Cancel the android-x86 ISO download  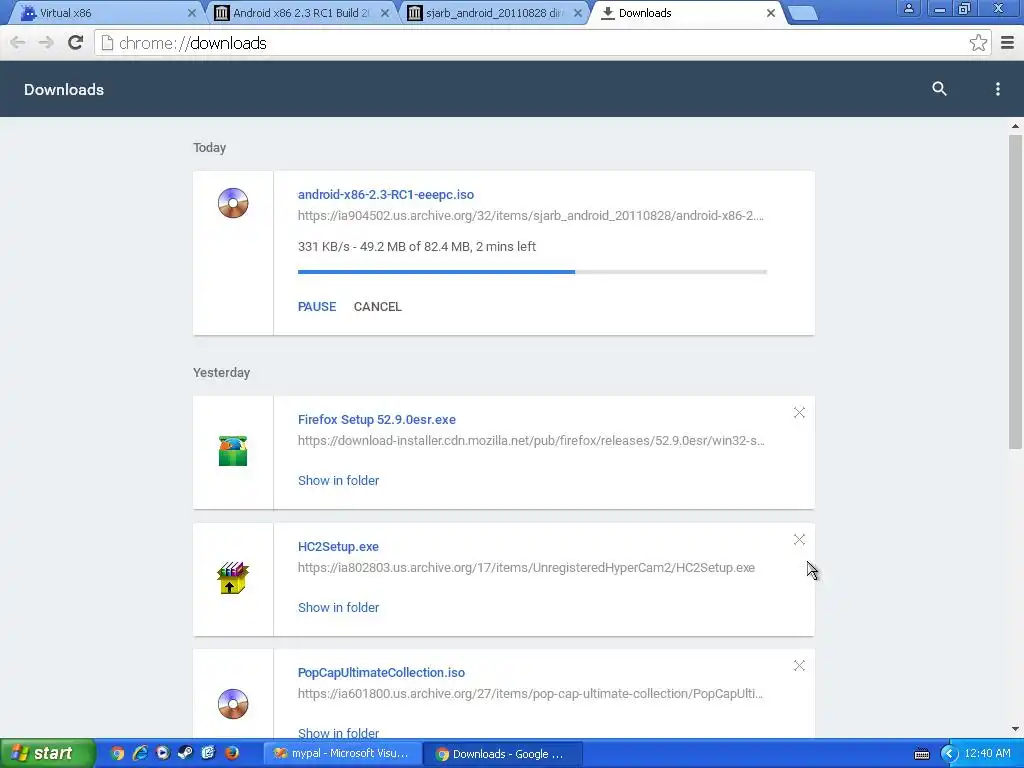click(377, 307)
